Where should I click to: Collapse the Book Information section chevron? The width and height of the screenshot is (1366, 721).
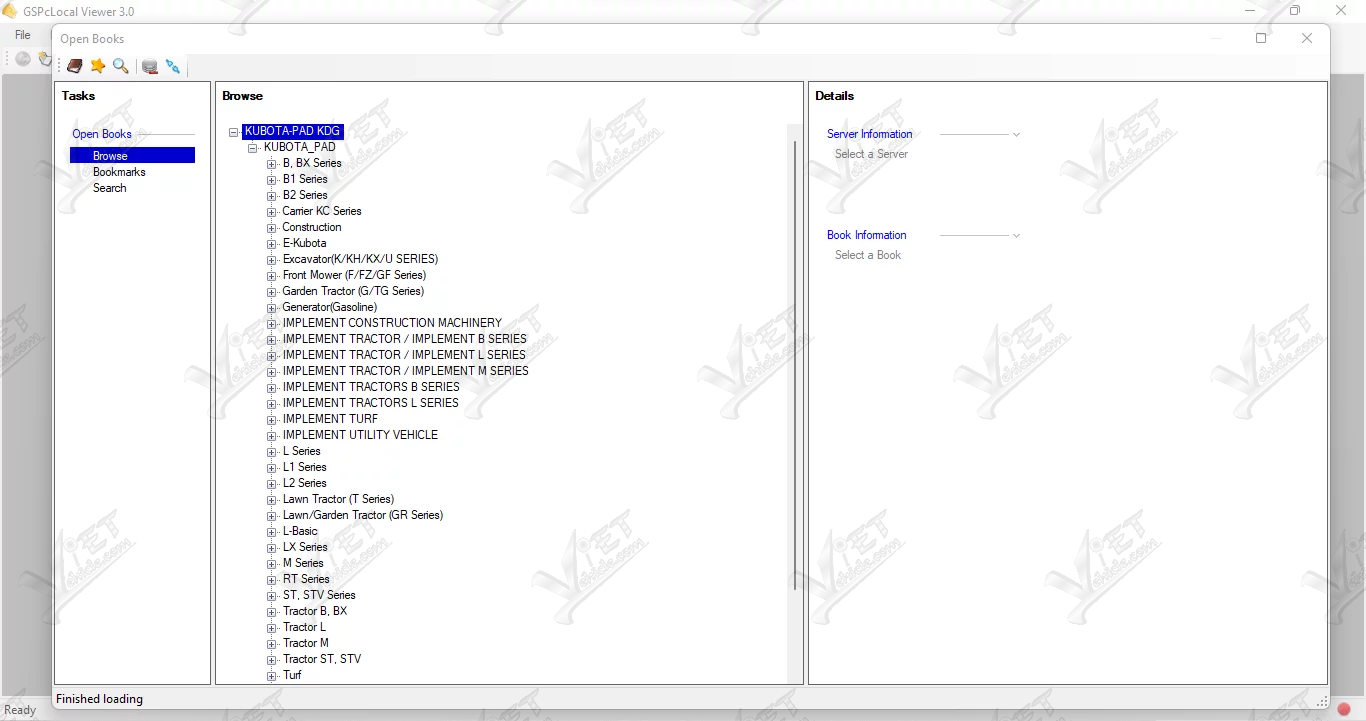[x=1016, y=235]
